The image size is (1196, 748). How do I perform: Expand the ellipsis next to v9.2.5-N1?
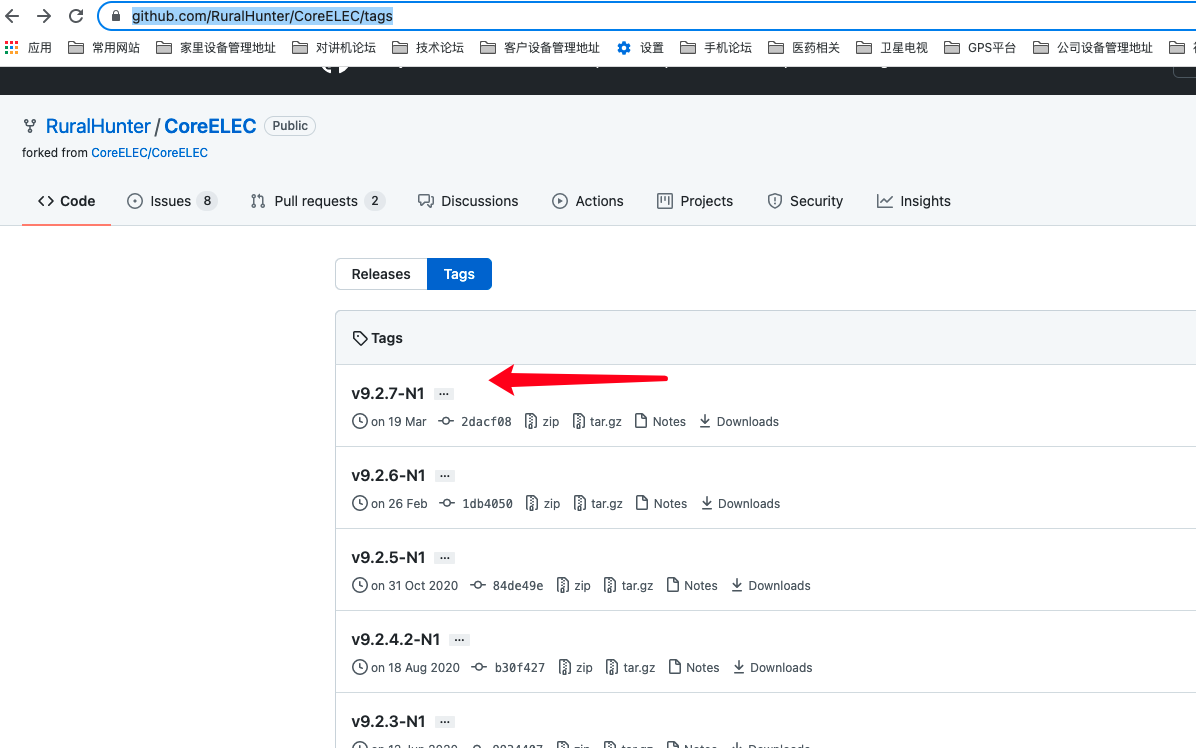(x=445, y=558)
